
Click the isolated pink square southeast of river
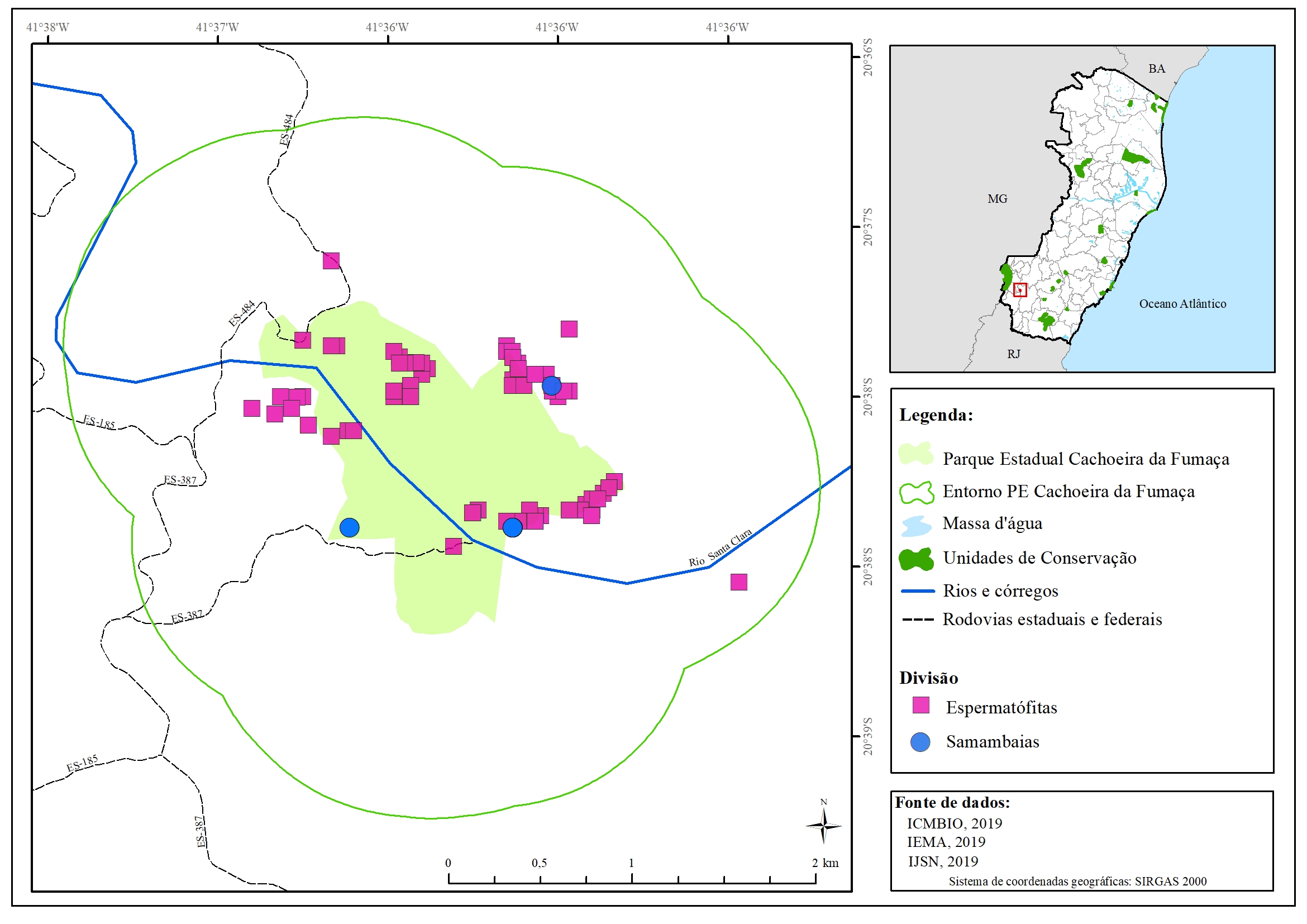pyautogui.click(x=738, y=582)
